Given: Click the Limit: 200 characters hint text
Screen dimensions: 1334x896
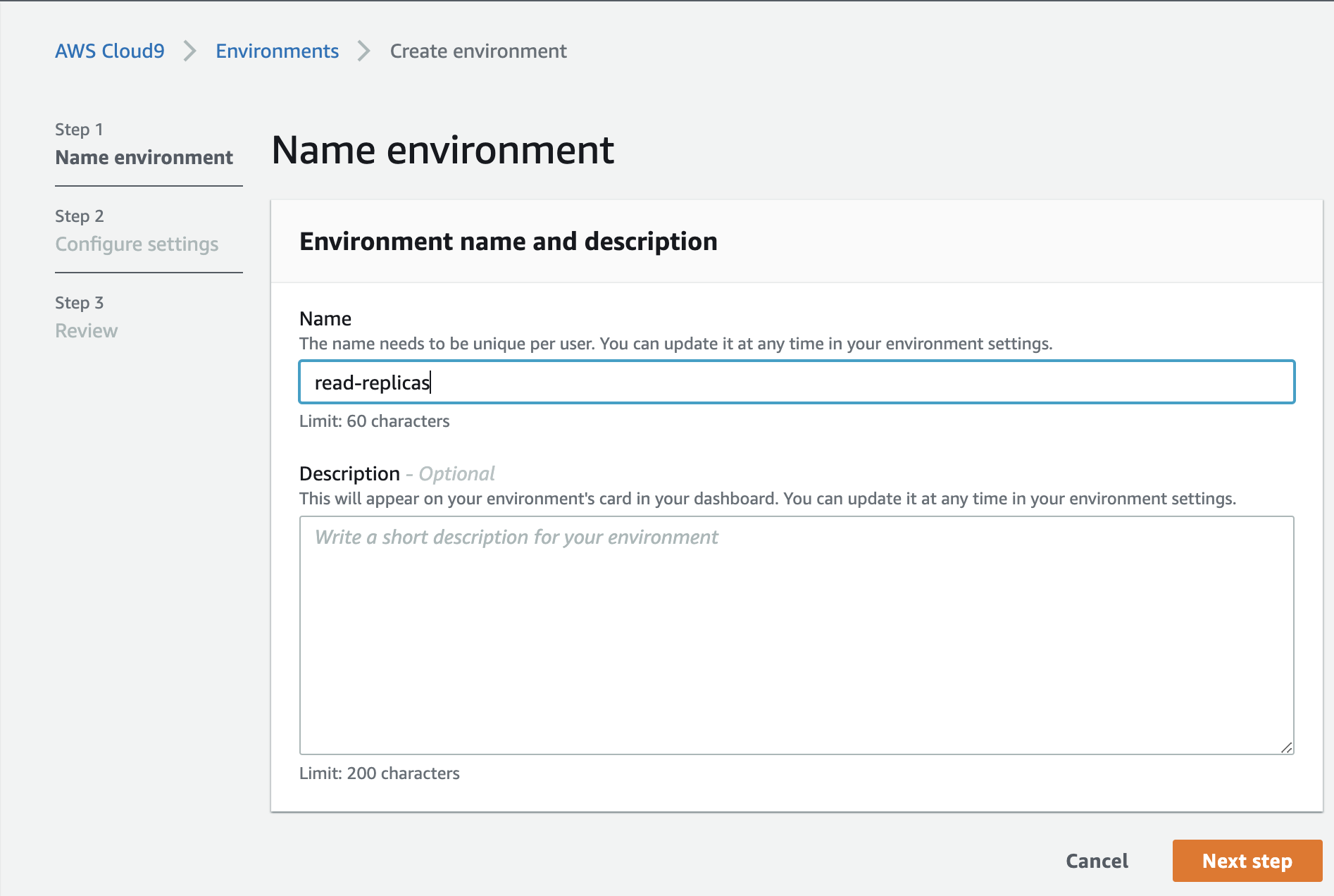Looking at the screenshot, I should [x=379, y=773].
